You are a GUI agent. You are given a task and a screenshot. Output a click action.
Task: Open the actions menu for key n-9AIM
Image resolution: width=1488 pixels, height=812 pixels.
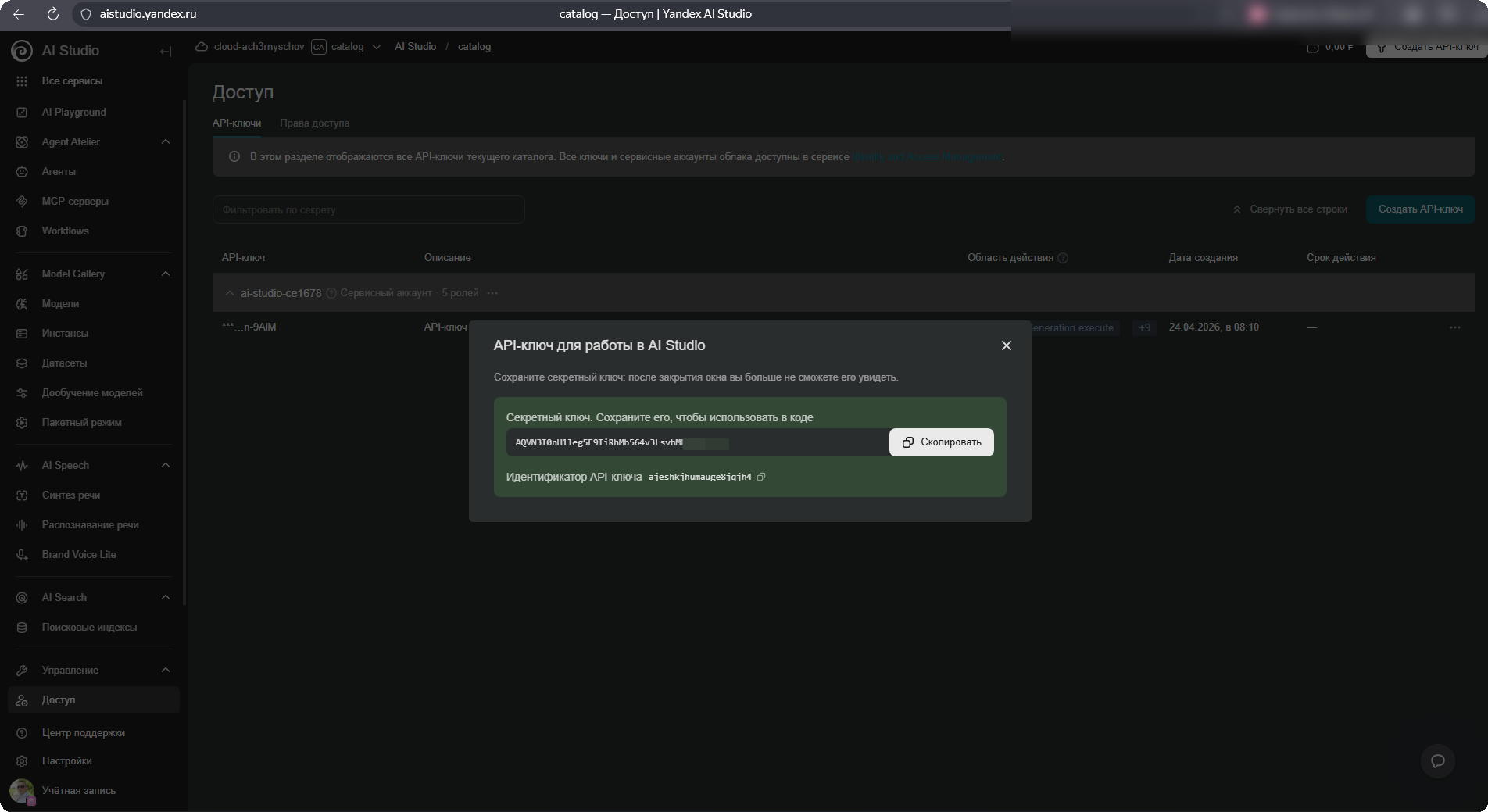[x=1454, y=327]
